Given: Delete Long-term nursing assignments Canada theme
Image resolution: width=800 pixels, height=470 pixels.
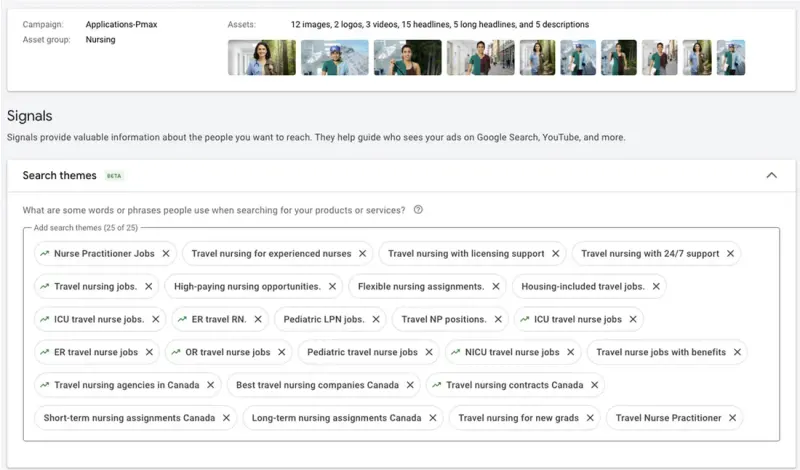Looking at the screenshot, I should 433,417.
